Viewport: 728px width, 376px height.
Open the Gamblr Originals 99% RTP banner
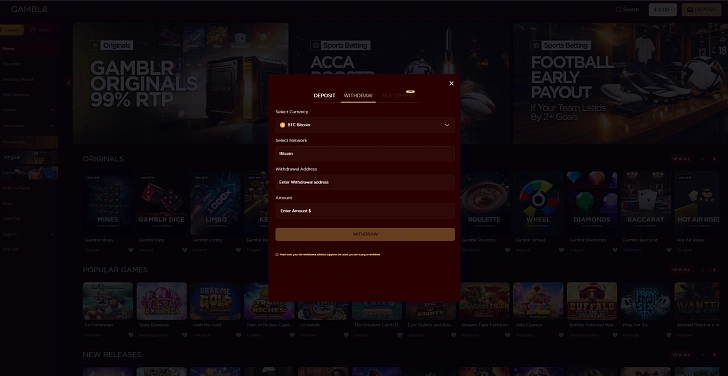[181, 84]
